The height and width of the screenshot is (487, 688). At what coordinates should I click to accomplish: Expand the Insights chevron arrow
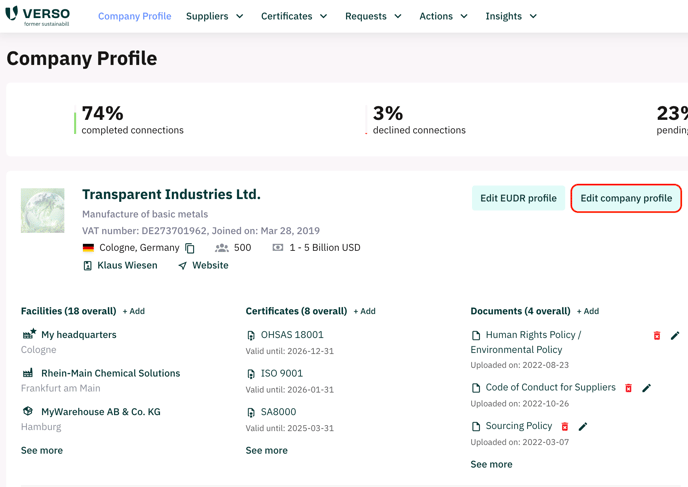533,16
